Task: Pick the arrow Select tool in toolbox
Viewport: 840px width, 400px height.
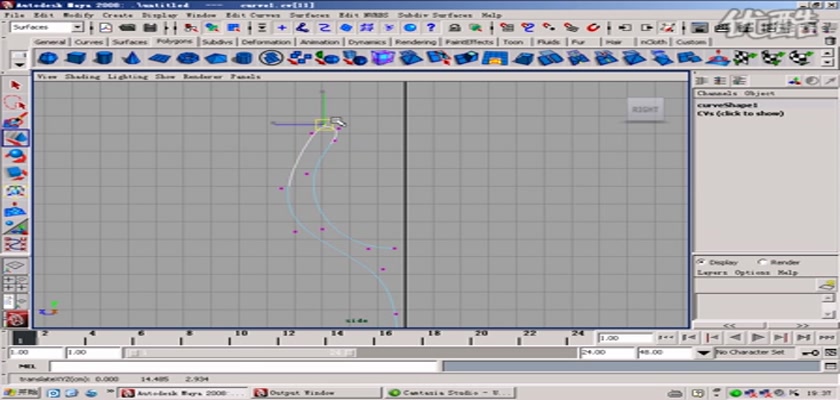Action: click(15, 86)
